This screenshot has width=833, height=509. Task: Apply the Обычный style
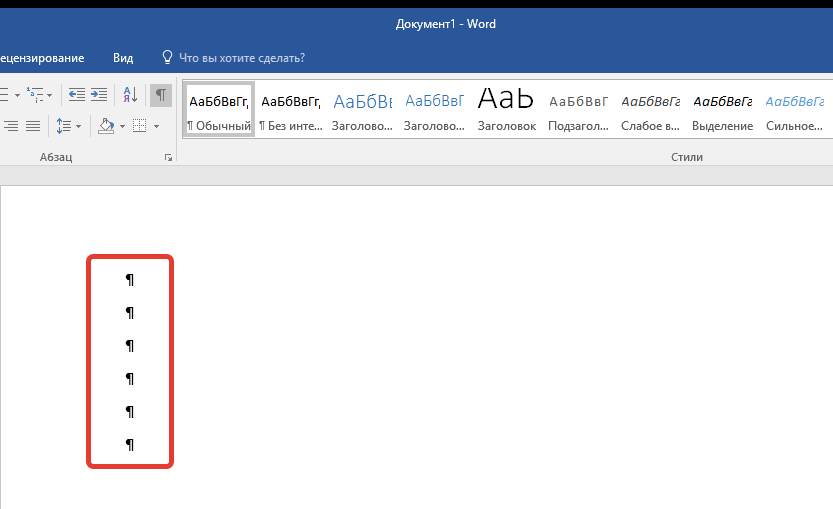pyautogui.click(x=219, y=109)
